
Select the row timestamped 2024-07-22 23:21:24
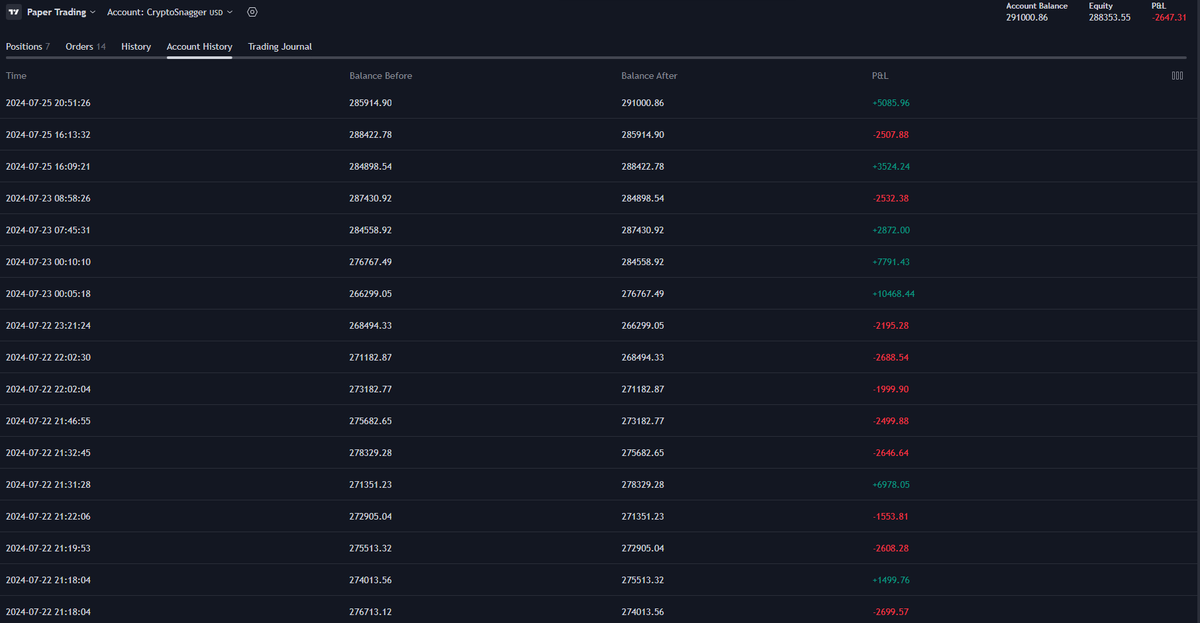[x=600, y=326]
